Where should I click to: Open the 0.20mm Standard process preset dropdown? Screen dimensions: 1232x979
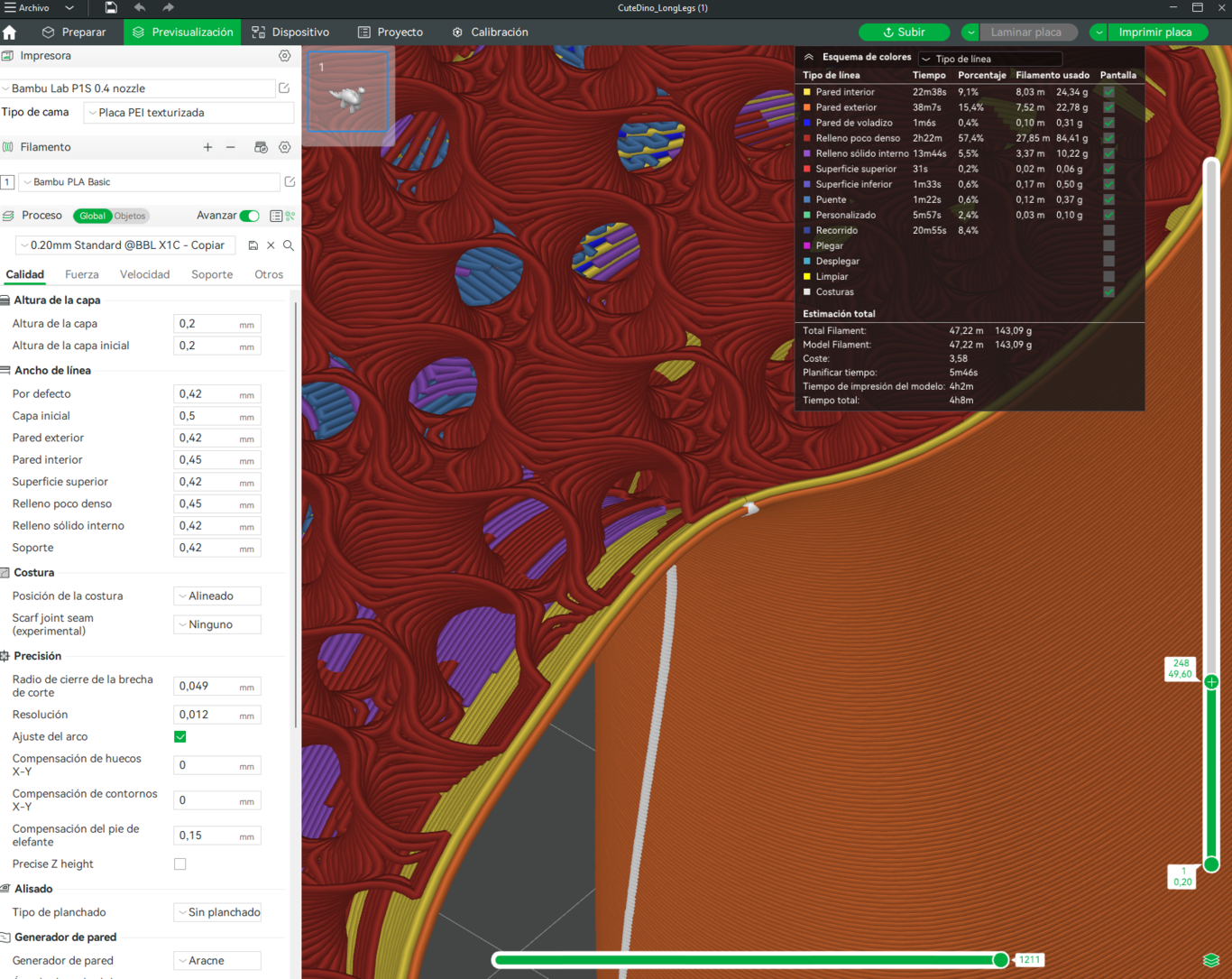tap(126, 245)
